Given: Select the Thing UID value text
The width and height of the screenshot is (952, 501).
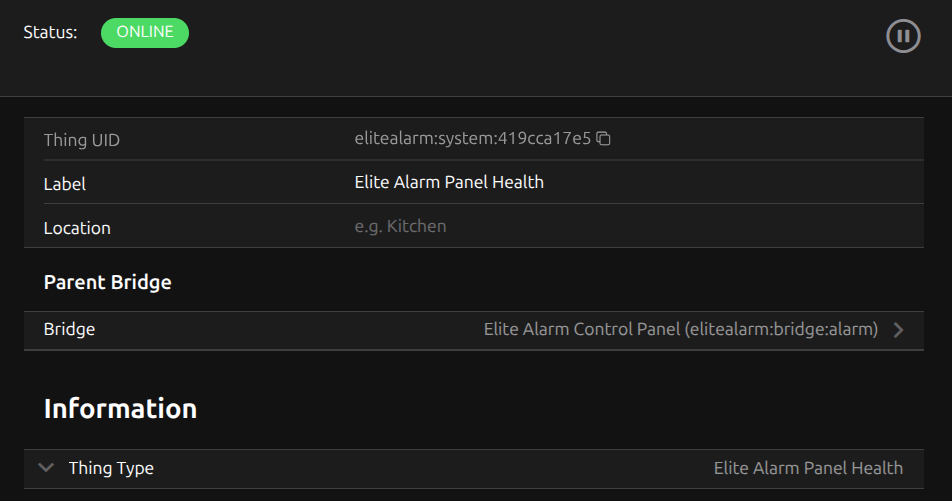Looking at the screenshot, I should [472, 139].
